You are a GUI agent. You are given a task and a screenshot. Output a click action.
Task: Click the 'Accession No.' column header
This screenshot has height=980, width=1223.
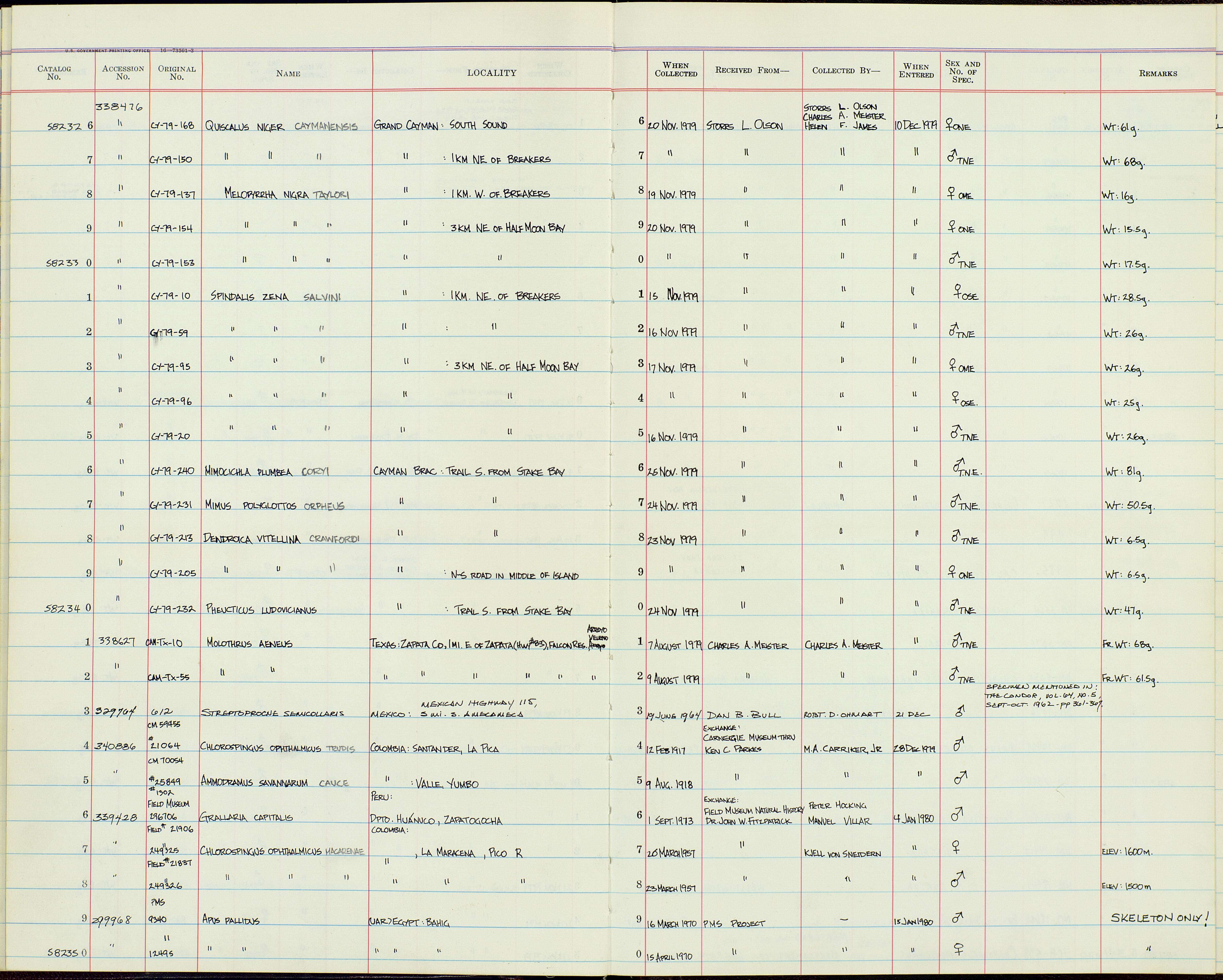coord(123,72)
